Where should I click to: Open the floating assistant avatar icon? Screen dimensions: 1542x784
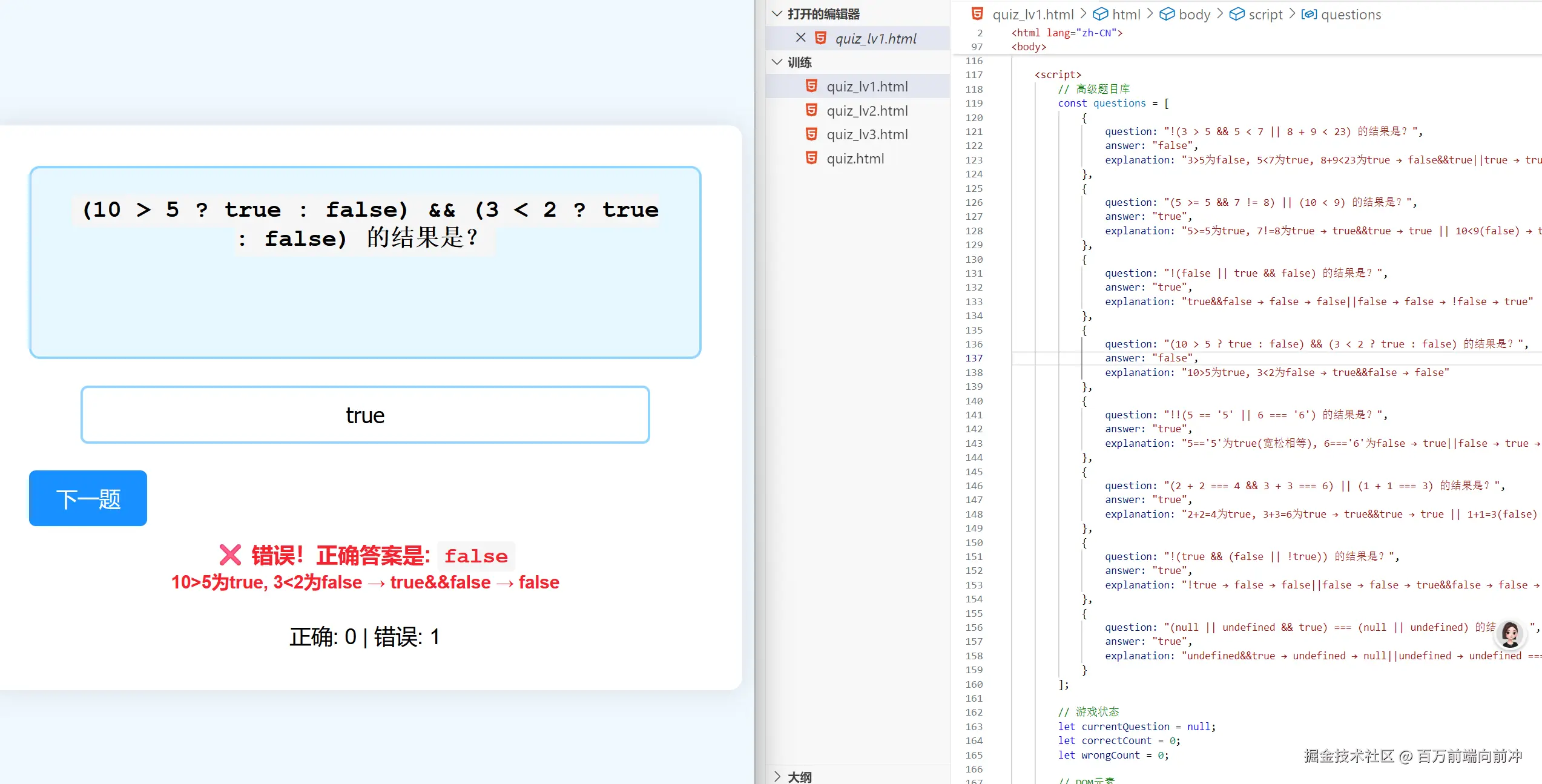point(1511,634)
